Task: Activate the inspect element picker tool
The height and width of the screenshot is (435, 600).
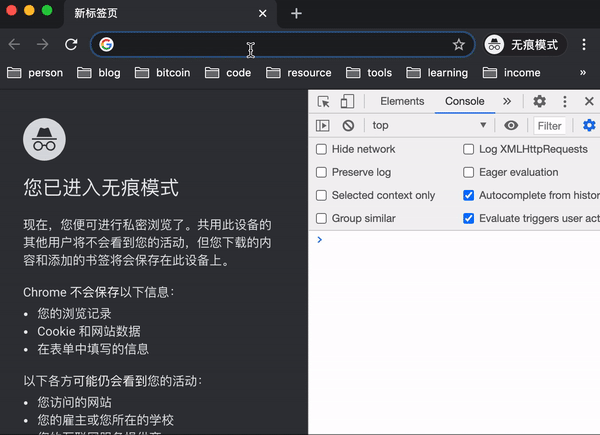Action: 323,101
